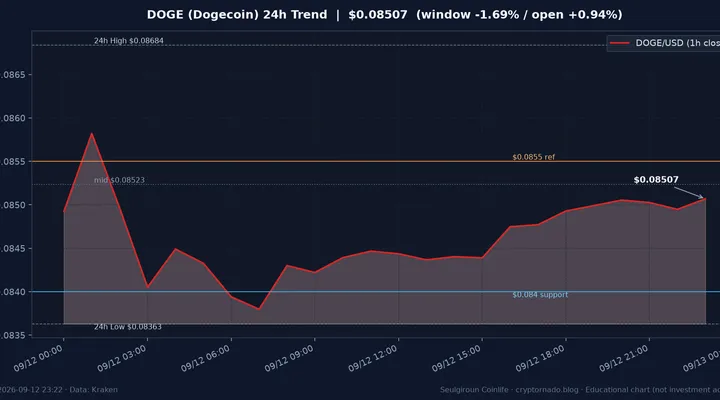Click the .0835 y-axis tick label
This screenshot has width=720, height=400.
pyautogui.click(x=13, y=335)
